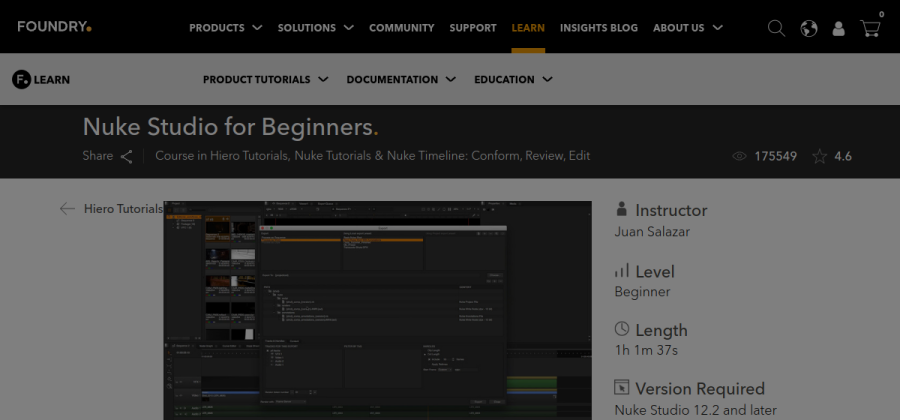
Task: Click the F. Learn logo
Action: [x=41, y=80]
